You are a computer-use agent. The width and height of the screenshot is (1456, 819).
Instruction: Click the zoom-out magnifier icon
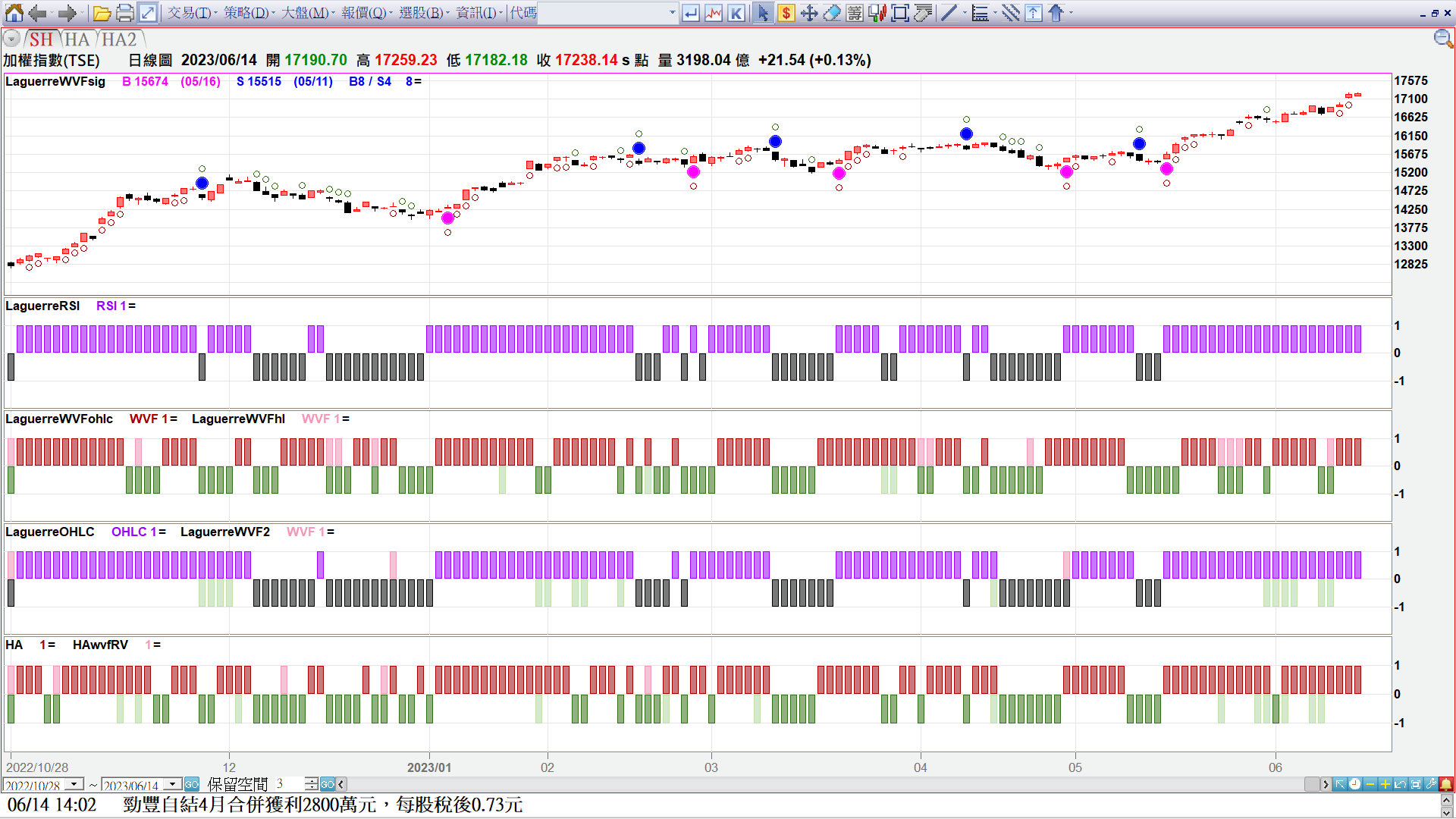(x=1442, y=39)
